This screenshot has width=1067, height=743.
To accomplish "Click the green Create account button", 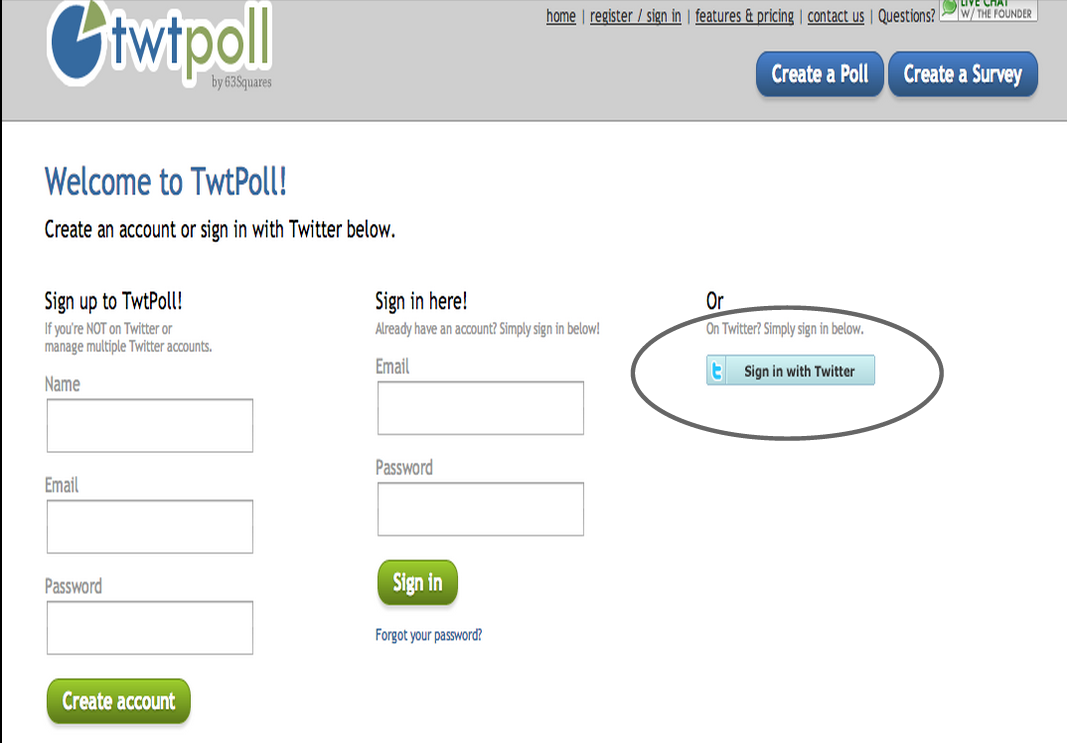I will [x=118, y=701].
